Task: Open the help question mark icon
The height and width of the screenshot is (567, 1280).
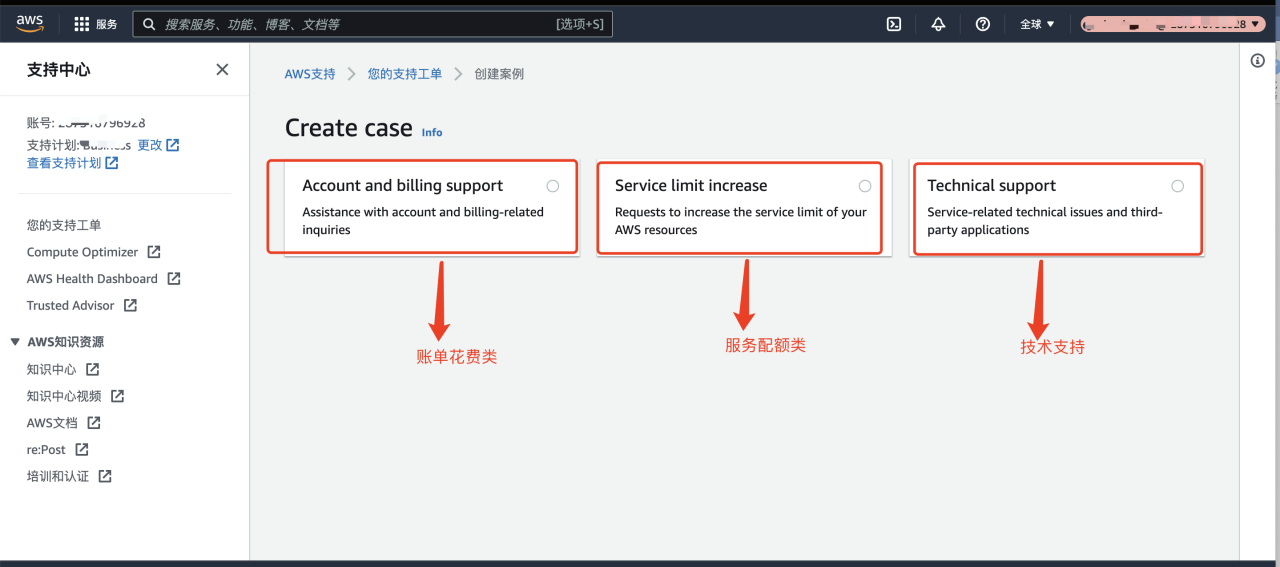Action: pyautogui.click(x=982, y=24)
